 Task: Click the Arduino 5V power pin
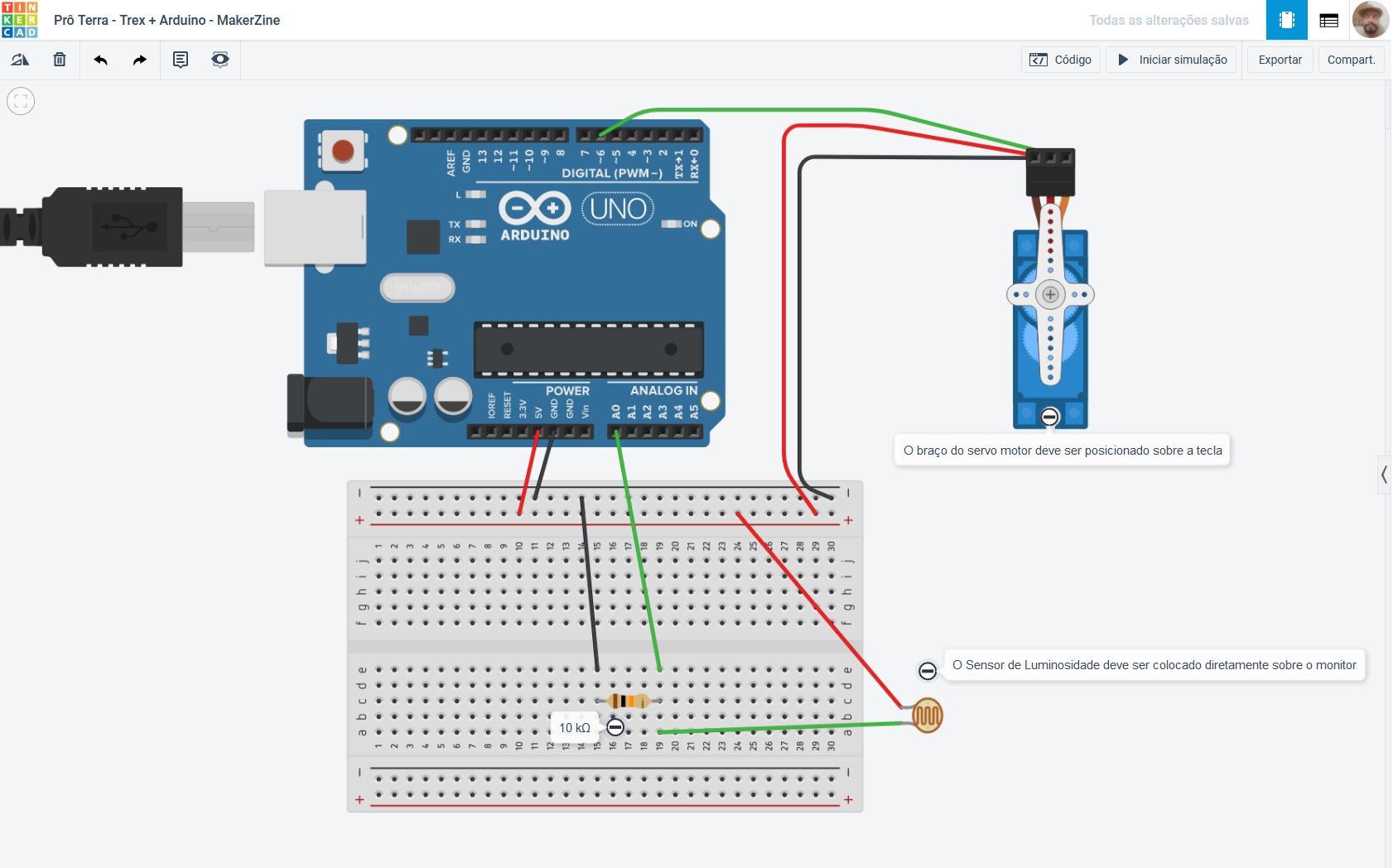tap(538, 432)
